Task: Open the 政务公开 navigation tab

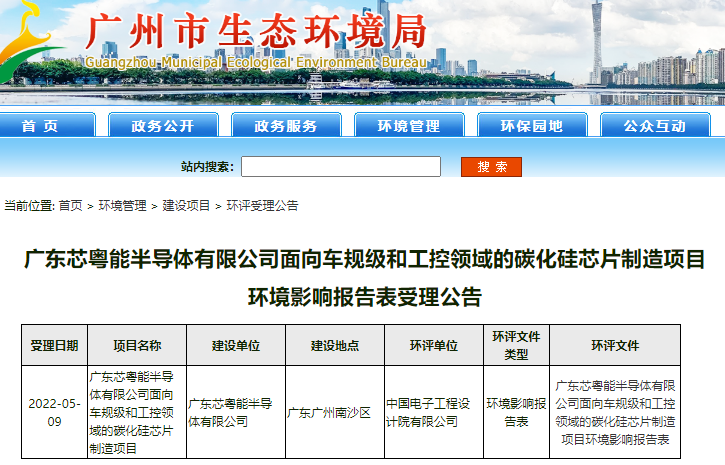Action: 163,125
